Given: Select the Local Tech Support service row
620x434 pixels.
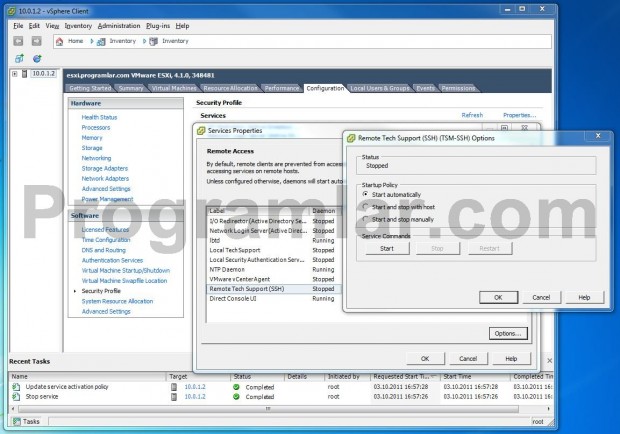Looking at the screenshot, I should [274, 250].
